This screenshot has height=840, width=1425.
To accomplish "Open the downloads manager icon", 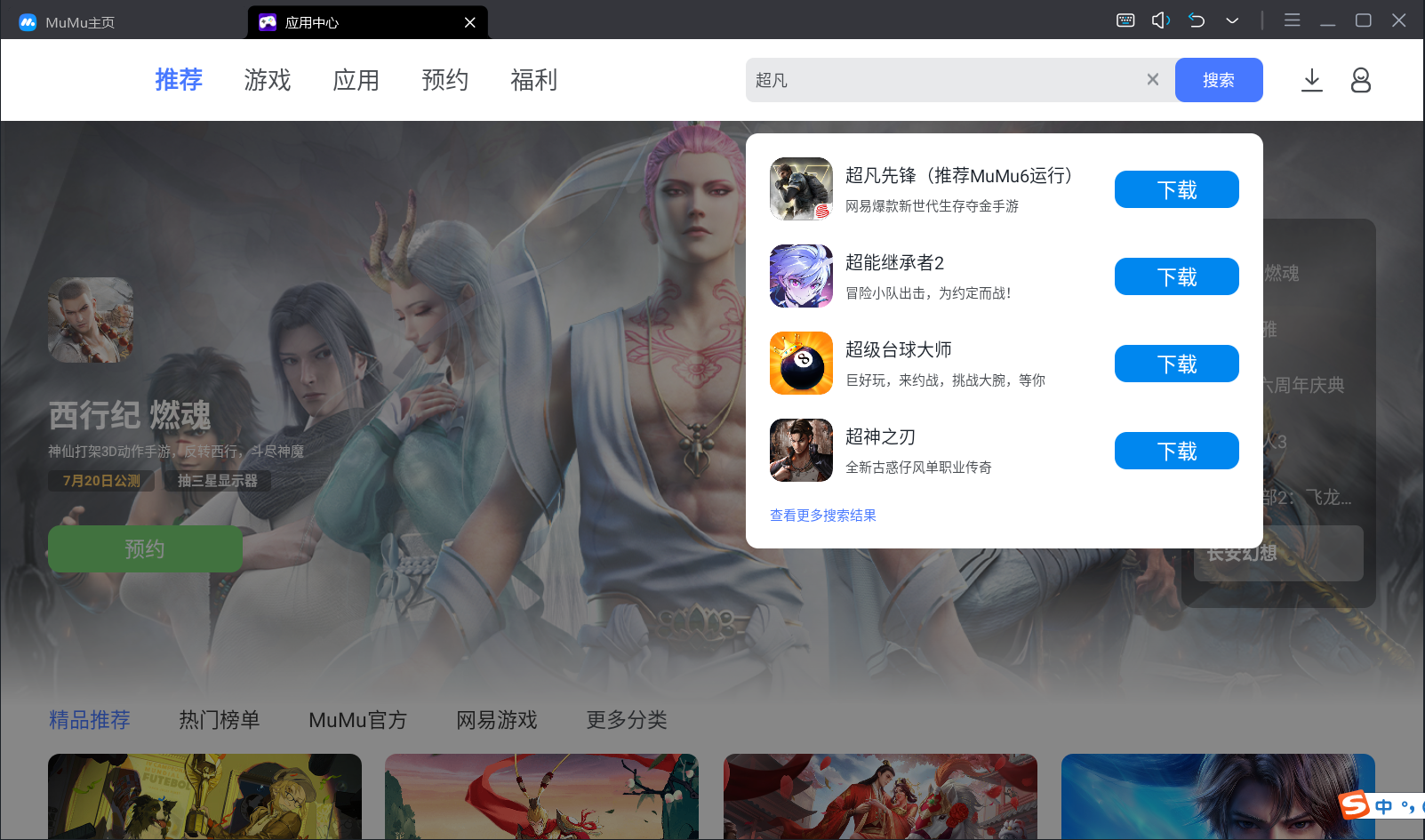I will pos(1312,80).
